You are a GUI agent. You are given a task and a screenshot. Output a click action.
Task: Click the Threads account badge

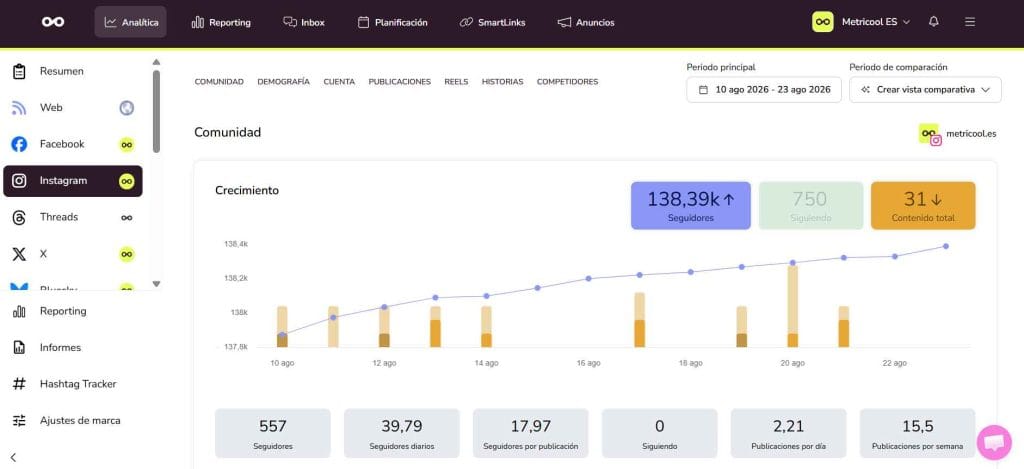(x=127, y=218)
